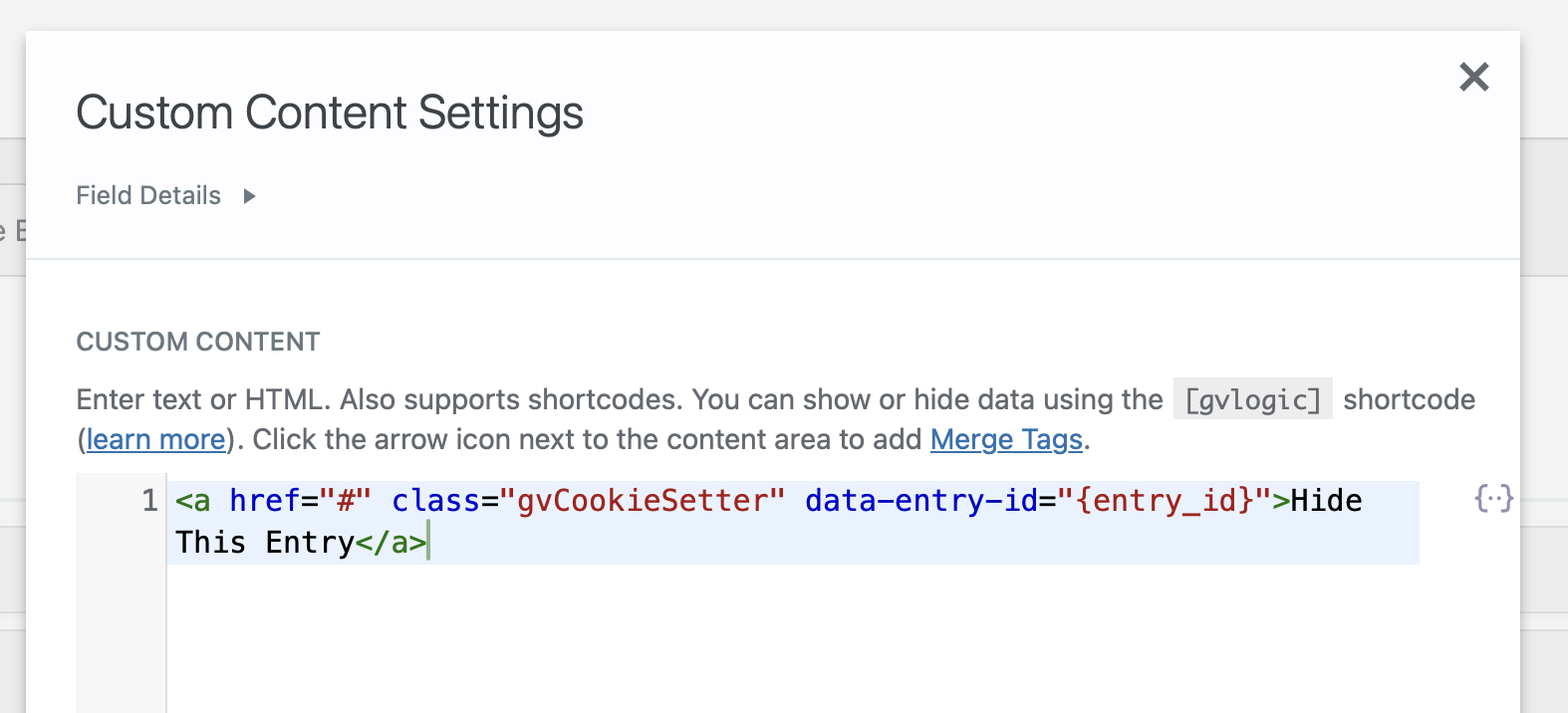Click the class attribute name in code

click(435, 500)
